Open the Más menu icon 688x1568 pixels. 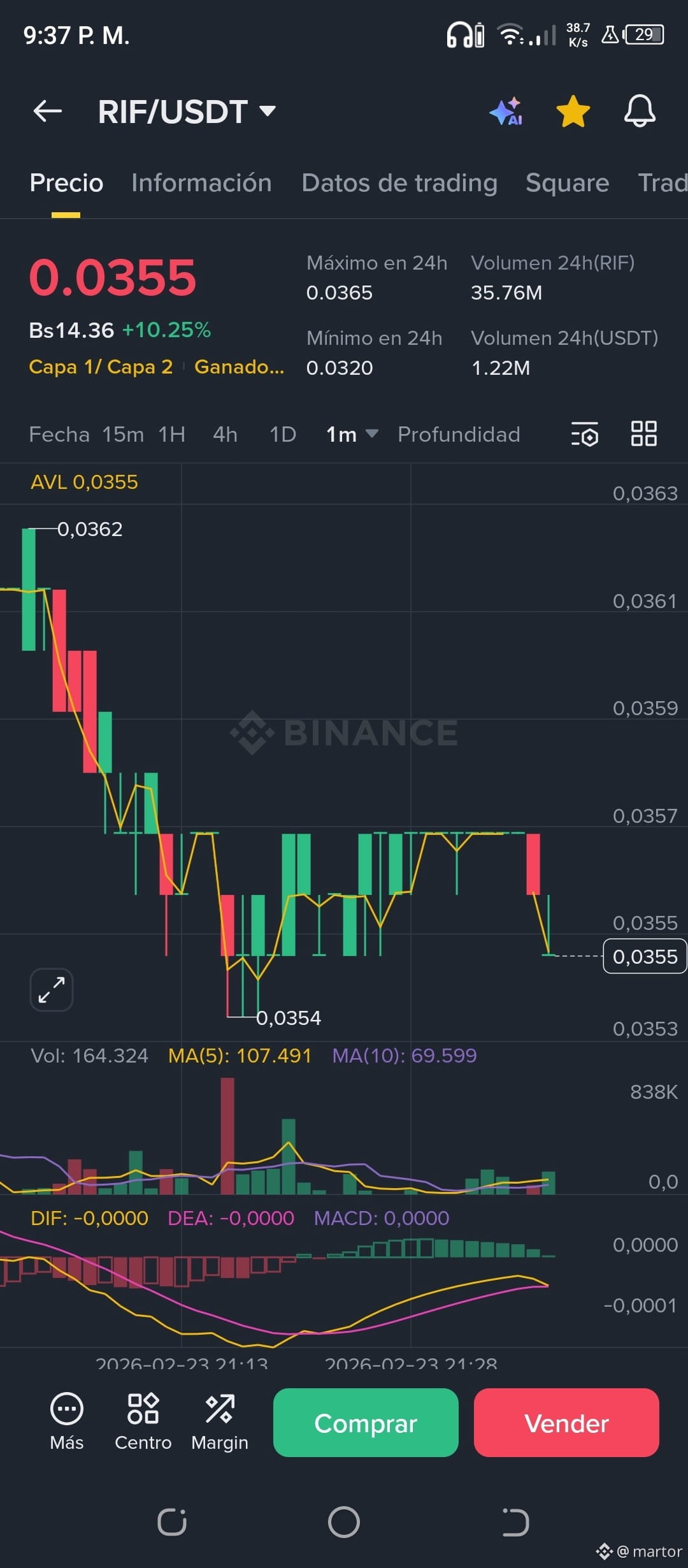point(67,1423)
